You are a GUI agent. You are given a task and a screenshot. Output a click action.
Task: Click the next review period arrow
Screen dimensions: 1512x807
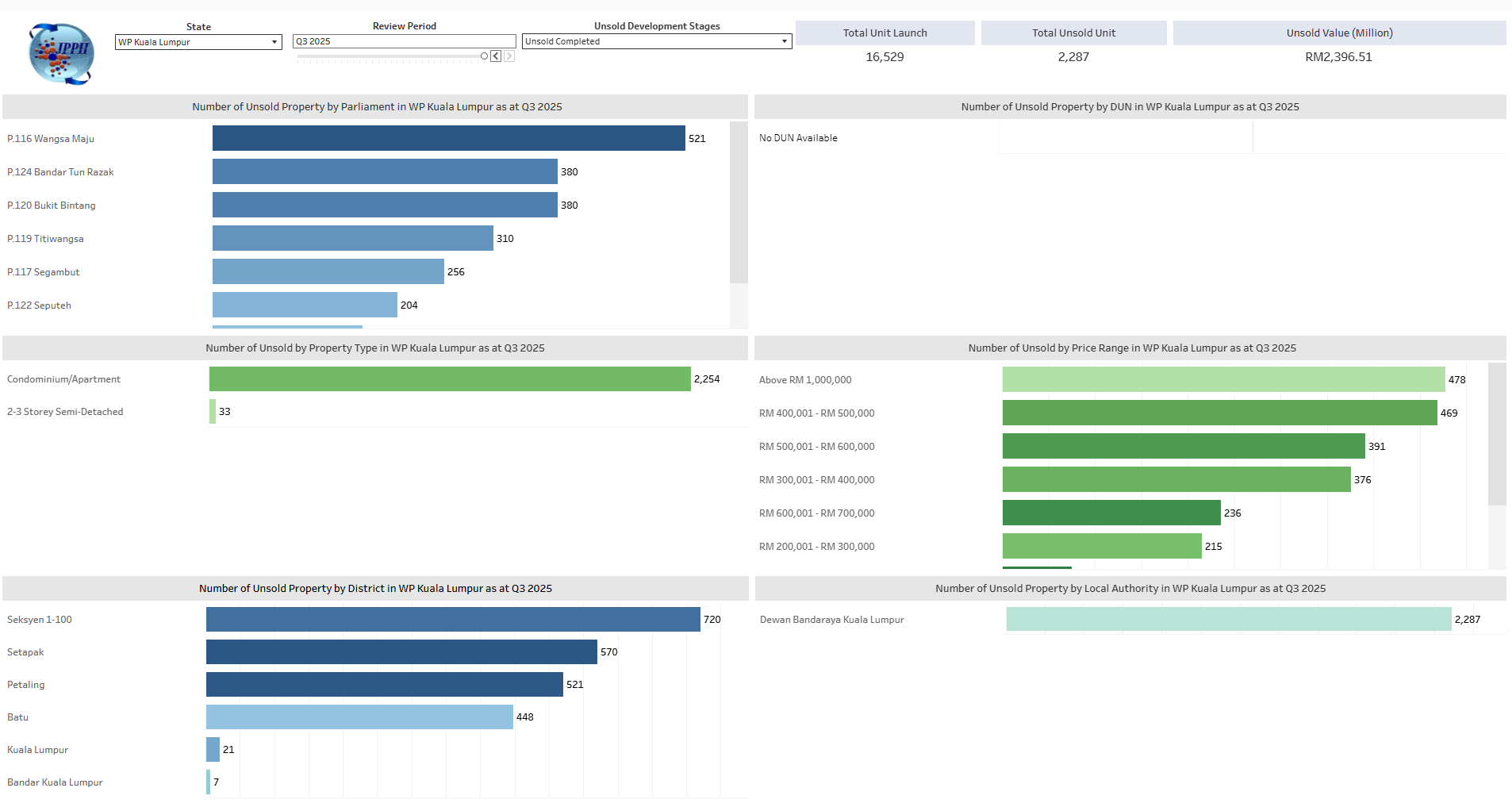point(509,56)
